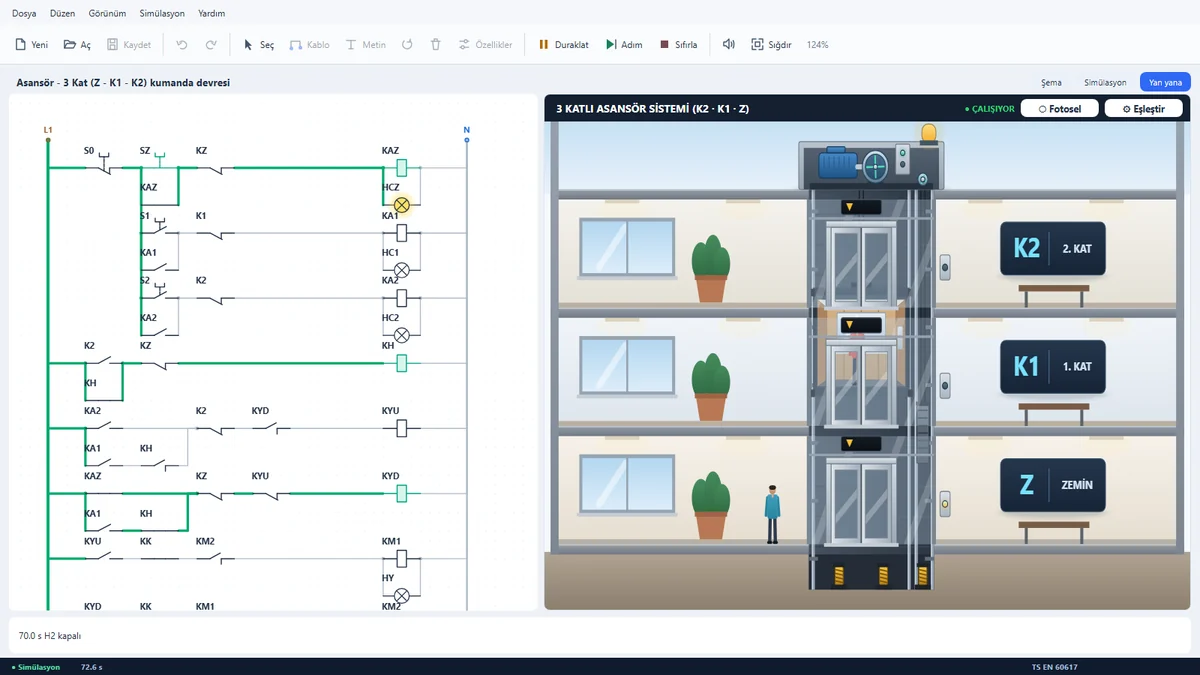
Task: Pause simulation with Duraklat
Action: pyautogui.click(x=563, y=45)
